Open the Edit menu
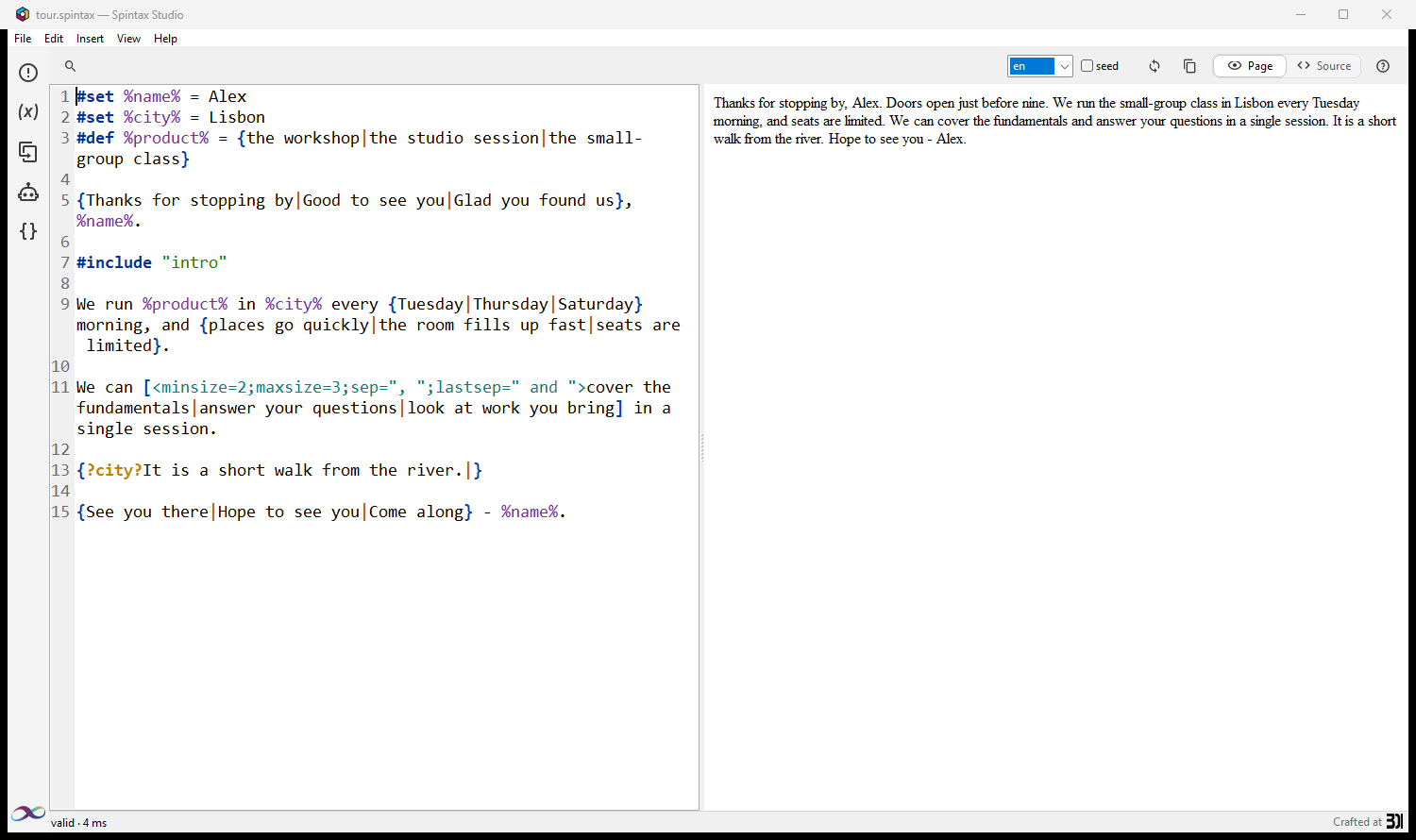This screenshot has width=1416, height=840. pyautogui.click(x=54, y=39)
